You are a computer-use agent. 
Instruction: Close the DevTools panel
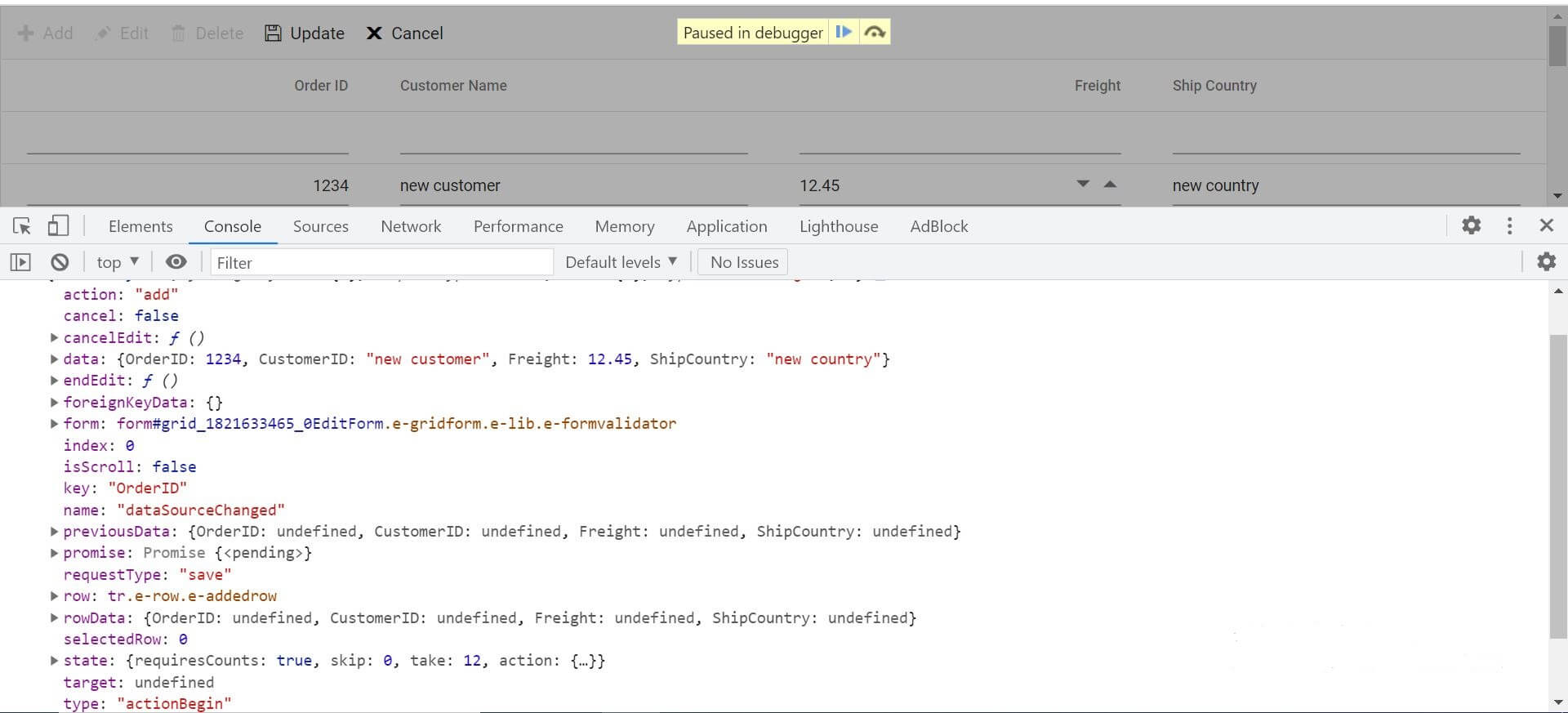(x=1546, y=225)
